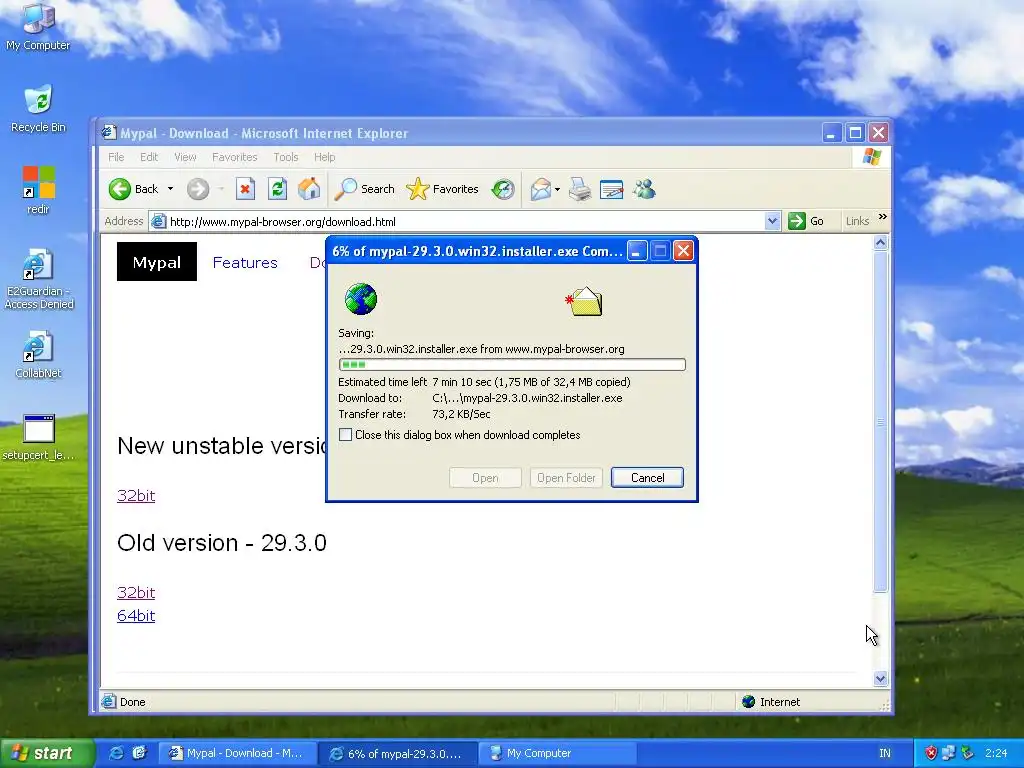
Task: Click the Go button next to address bar
Action: [806, 221]
